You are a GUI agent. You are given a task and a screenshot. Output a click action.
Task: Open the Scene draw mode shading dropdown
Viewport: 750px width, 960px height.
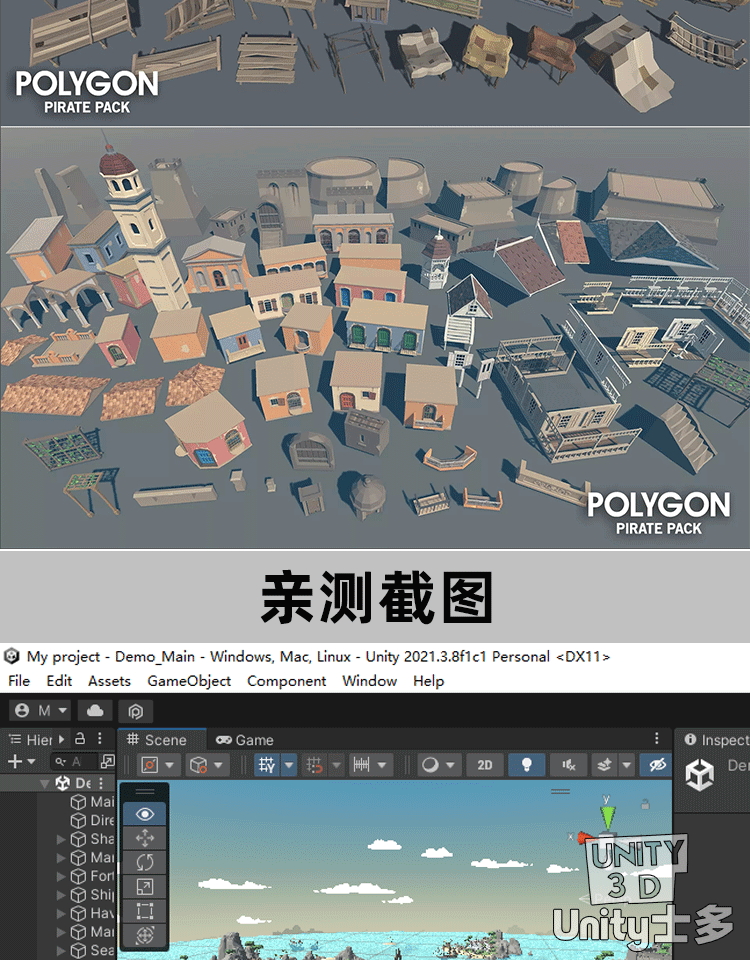click(439, 765)
